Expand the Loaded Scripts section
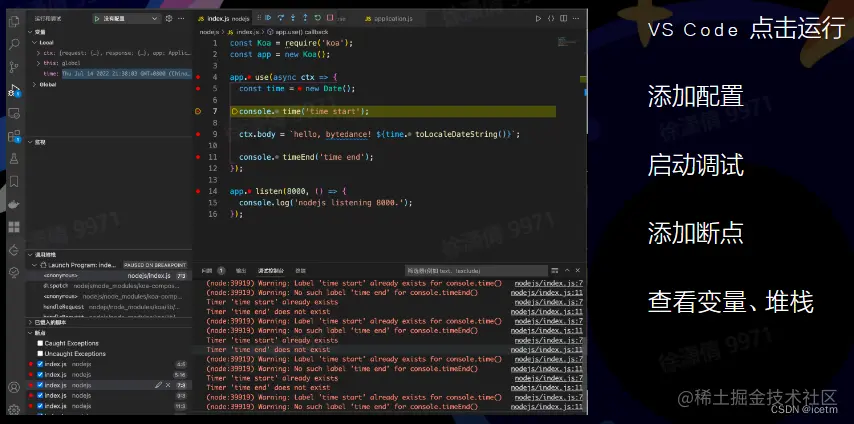Screen dimensions: 854x424 [30, 323]
